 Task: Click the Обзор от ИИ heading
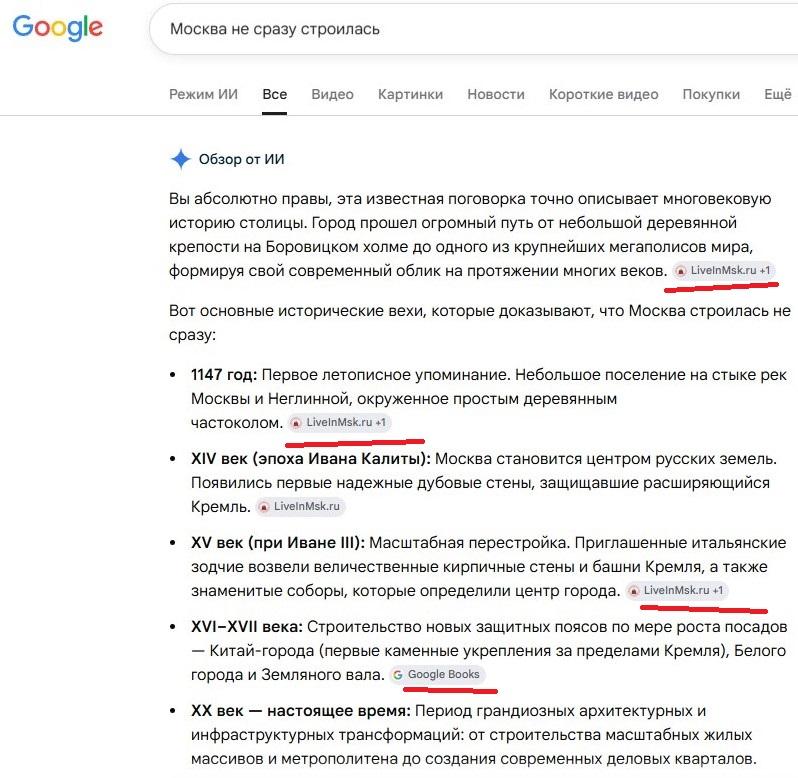(241, 159)
